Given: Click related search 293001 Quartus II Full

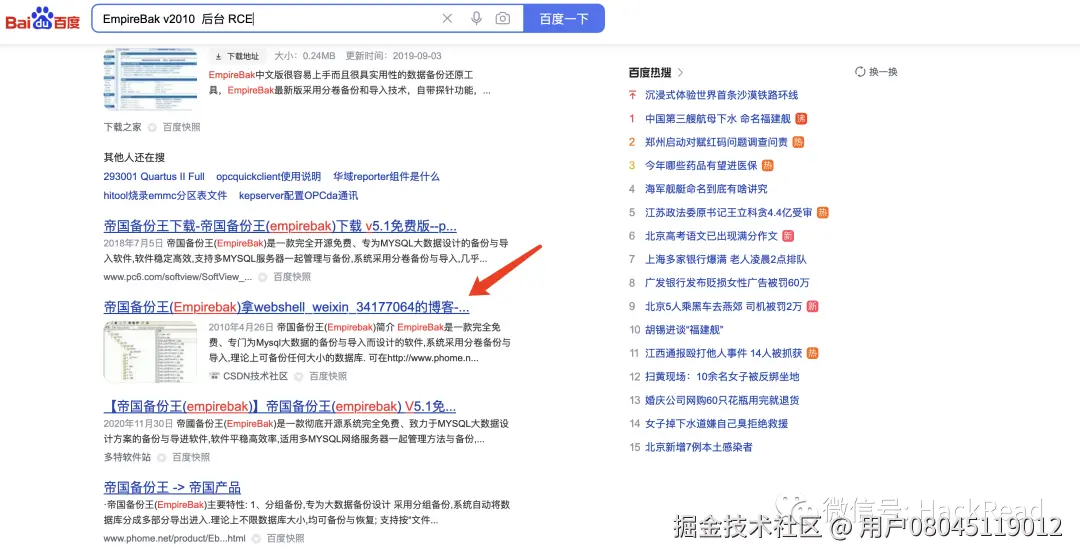Looking at the screenshot, I should point(154,176).
